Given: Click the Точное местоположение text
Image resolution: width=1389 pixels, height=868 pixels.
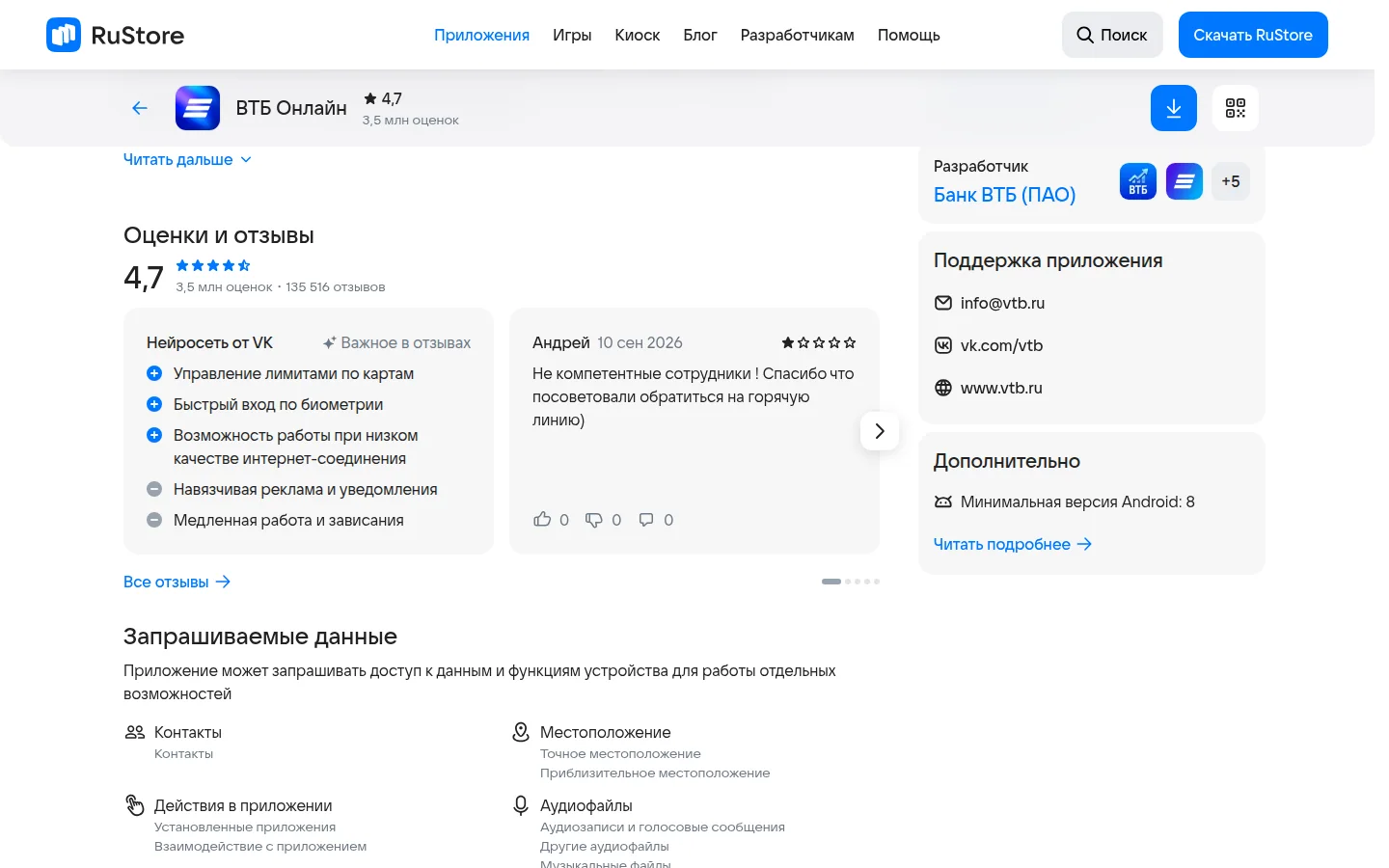Looking at the screenshot, I should point(620,753).
